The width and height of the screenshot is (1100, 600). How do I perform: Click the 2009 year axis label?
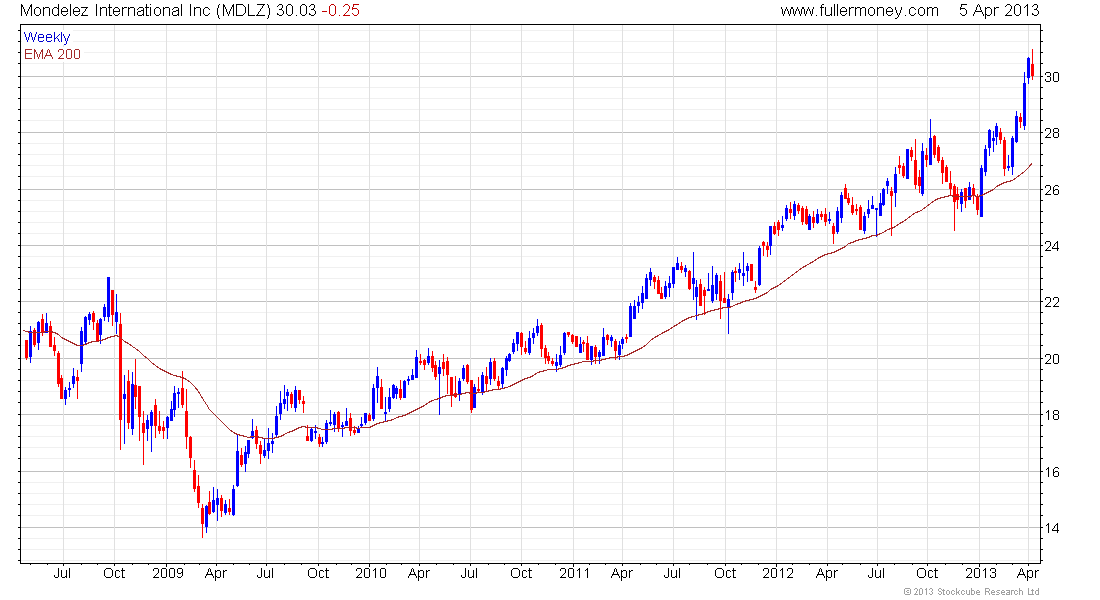(168, 573)
